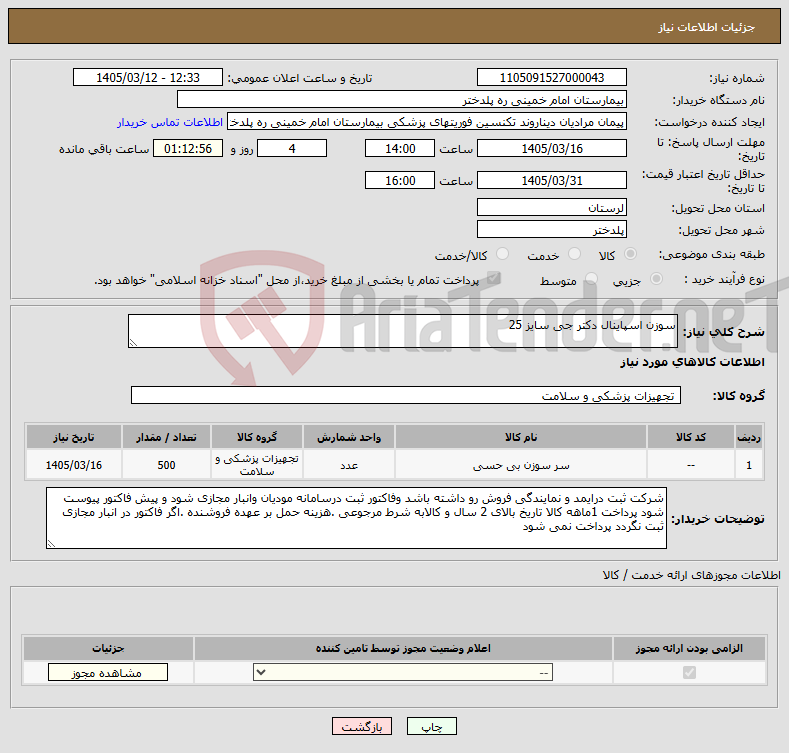Click the نام کالا column header
Viewport: 789px width, 753px height.
click(x=521, y=437)
